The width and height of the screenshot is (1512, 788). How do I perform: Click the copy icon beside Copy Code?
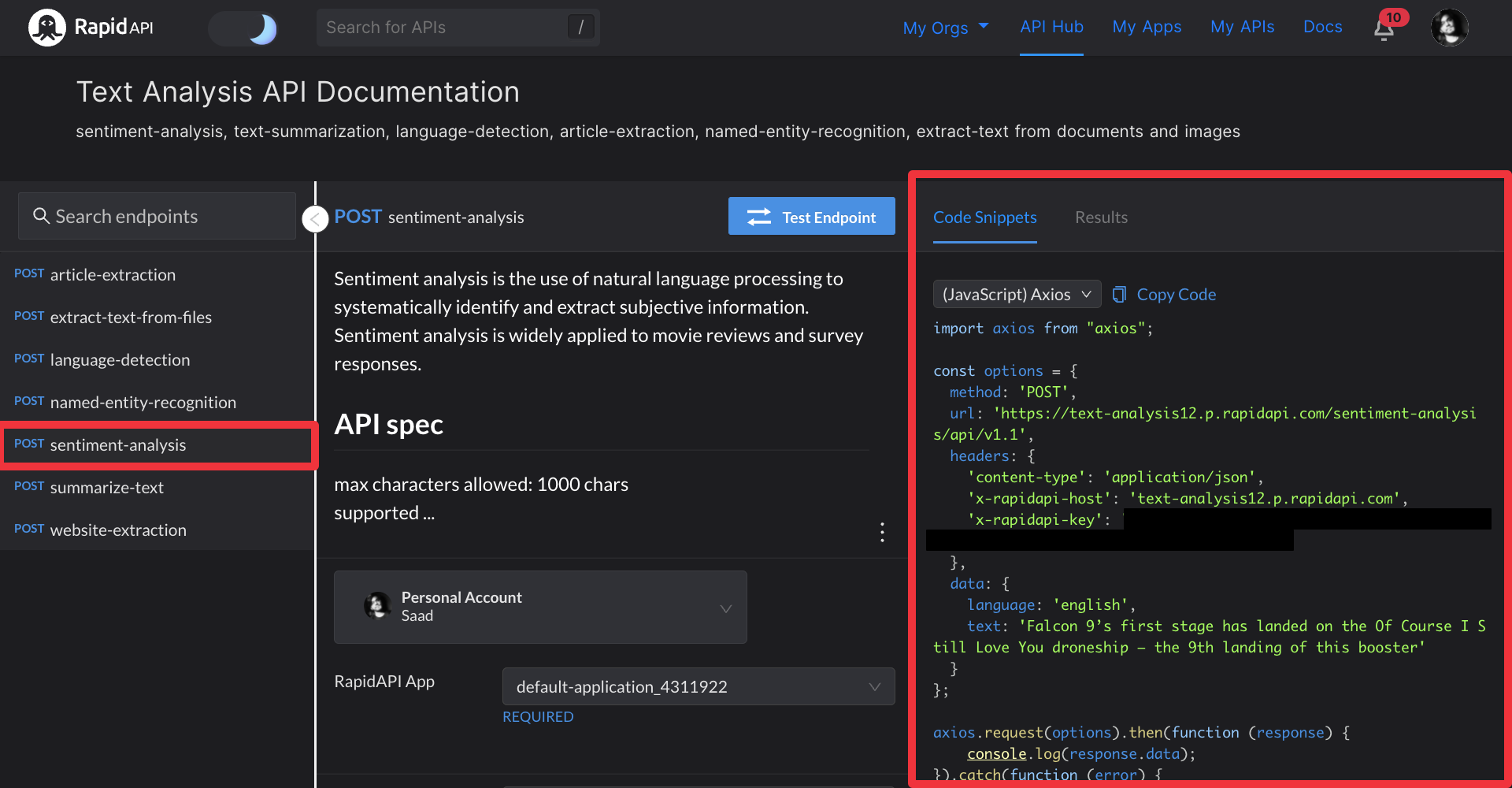1119,294
